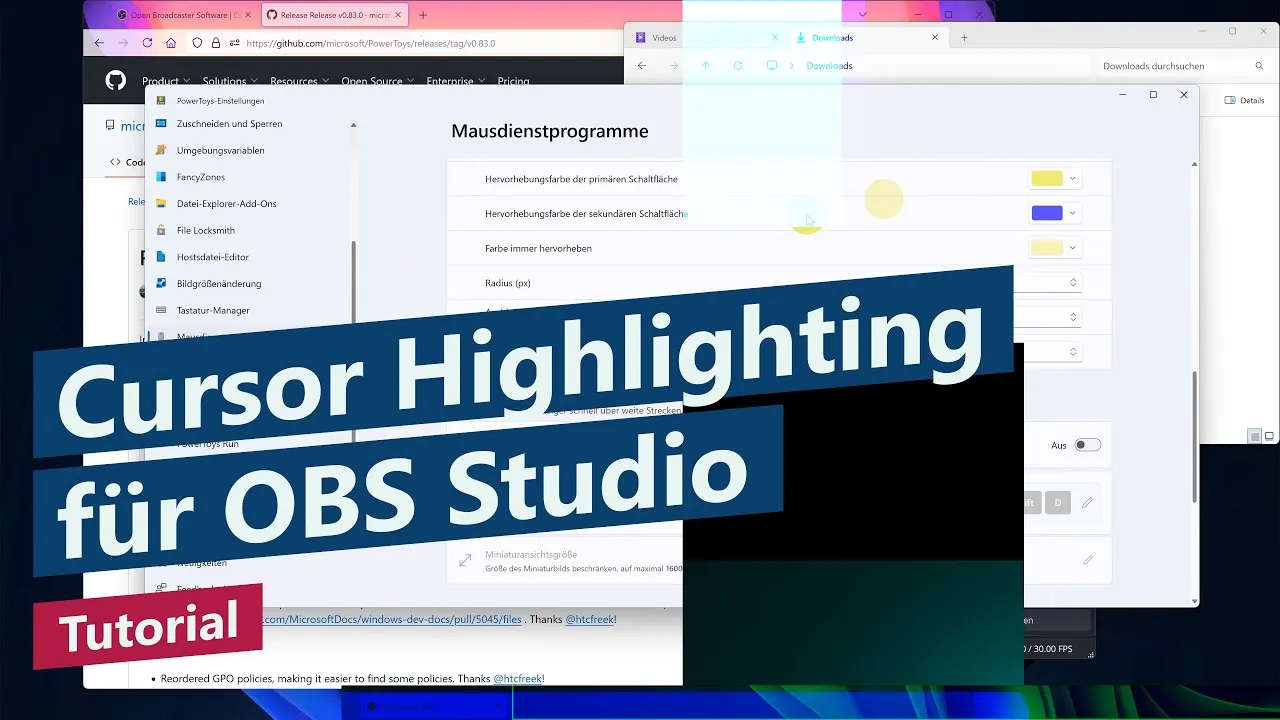Viewport: 1280px width, 720px height.
Task: Select File Locksmith lock icon
Action: (161, 230)
